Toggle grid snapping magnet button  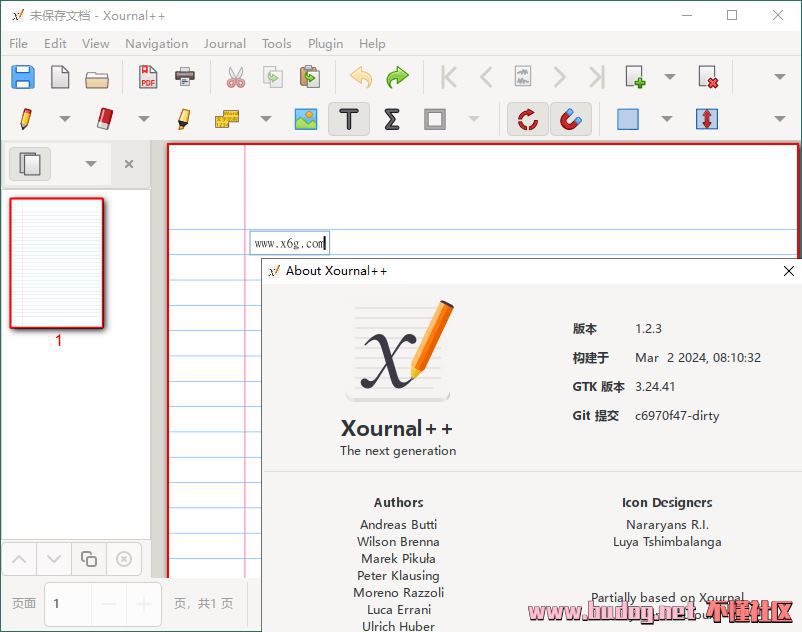click(x=570, y=119)
